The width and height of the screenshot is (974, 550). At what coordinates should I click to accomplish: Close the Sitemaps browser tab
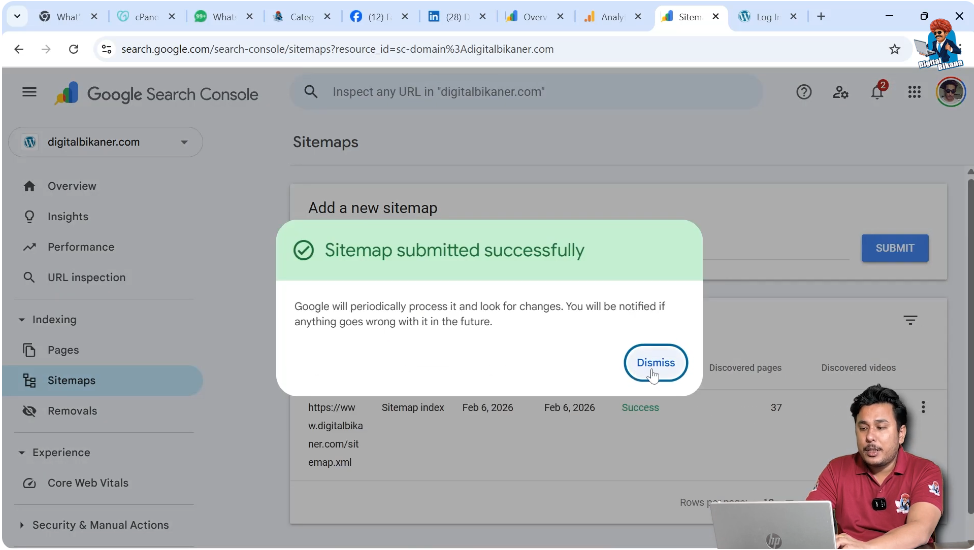click(715, 17)
